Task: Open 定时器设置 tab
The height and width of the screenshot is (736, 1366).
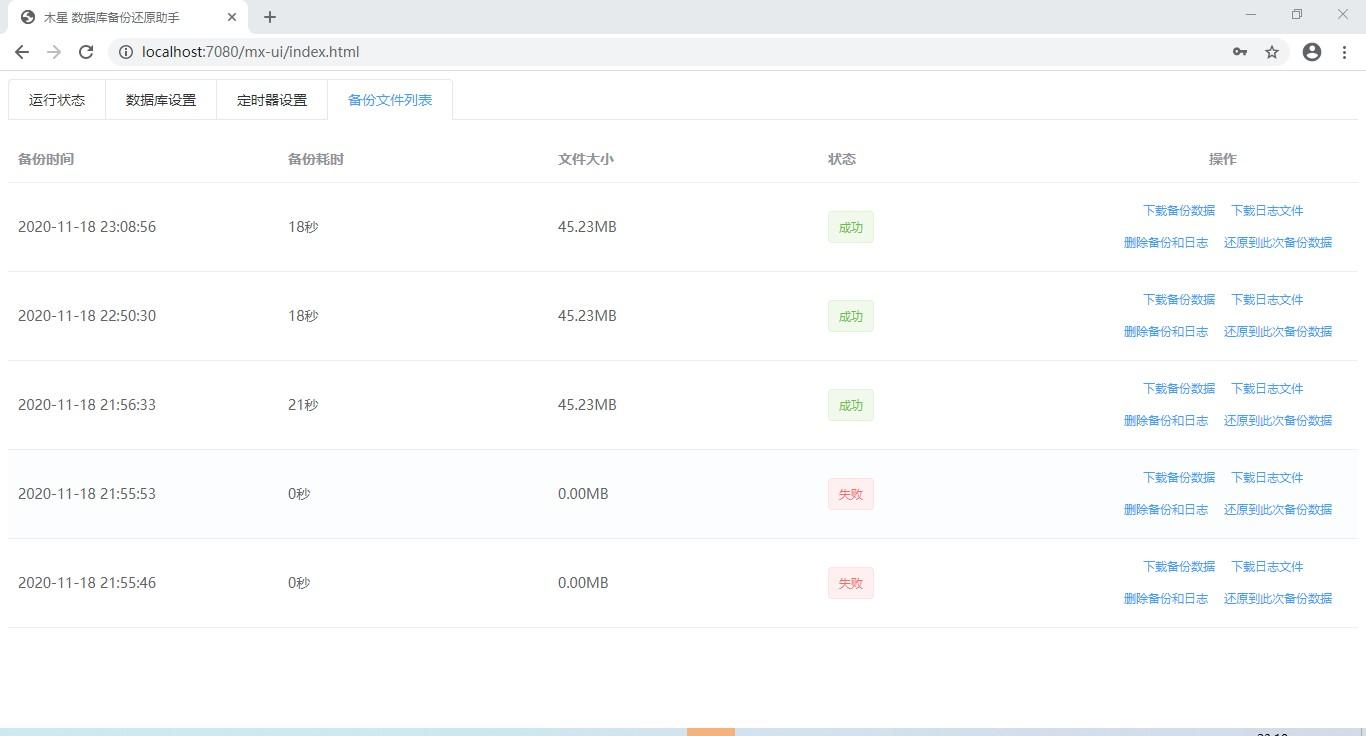Action: coord(272,100)
